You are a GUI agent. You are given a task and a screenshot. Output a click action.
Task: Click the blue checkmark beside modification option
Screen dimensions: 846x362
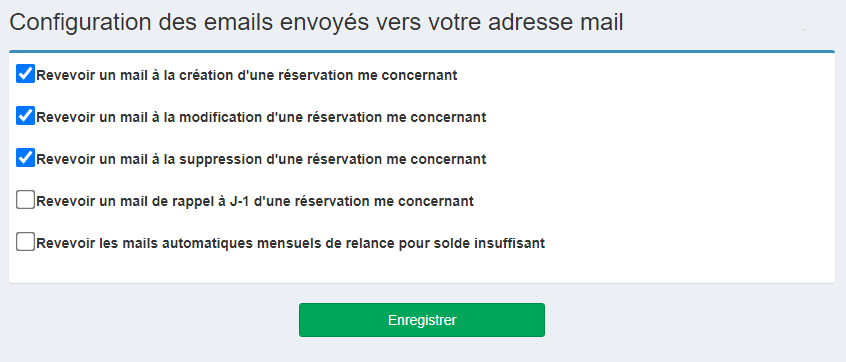click(x=25, y=115)
